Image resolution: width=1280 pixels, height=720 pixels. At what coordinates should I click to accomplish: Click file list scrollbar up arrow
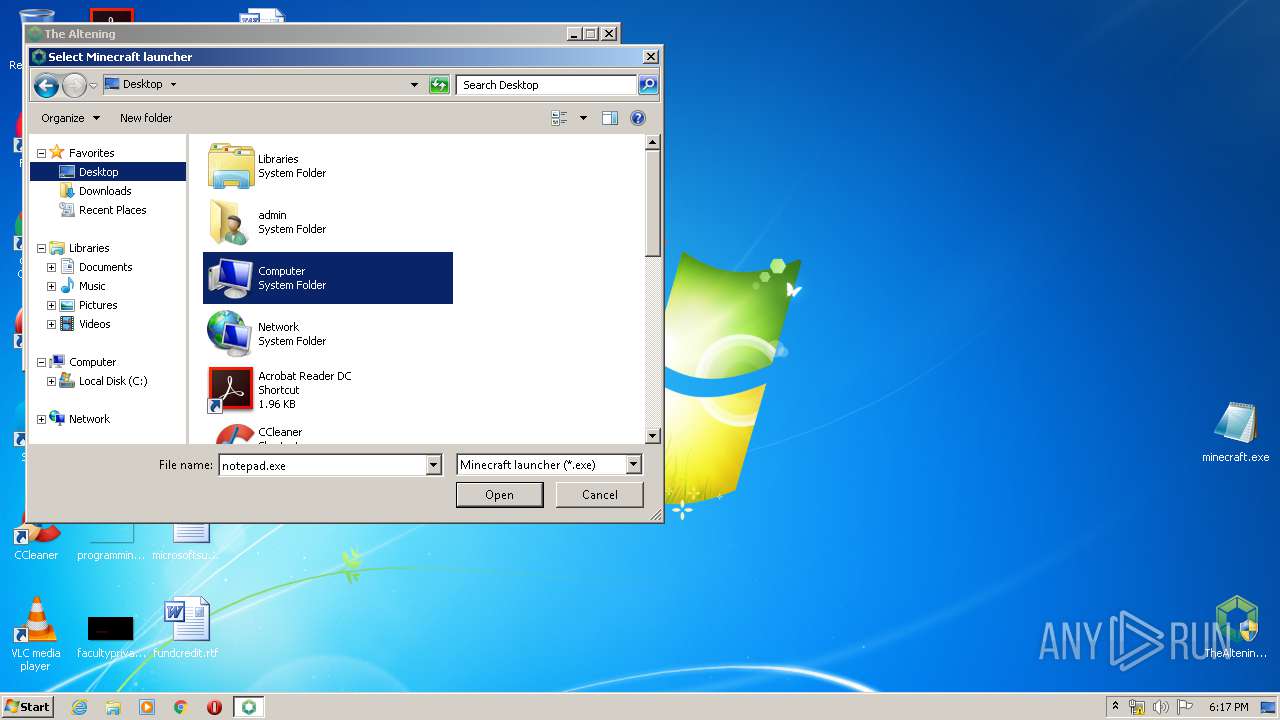(653, 142)
